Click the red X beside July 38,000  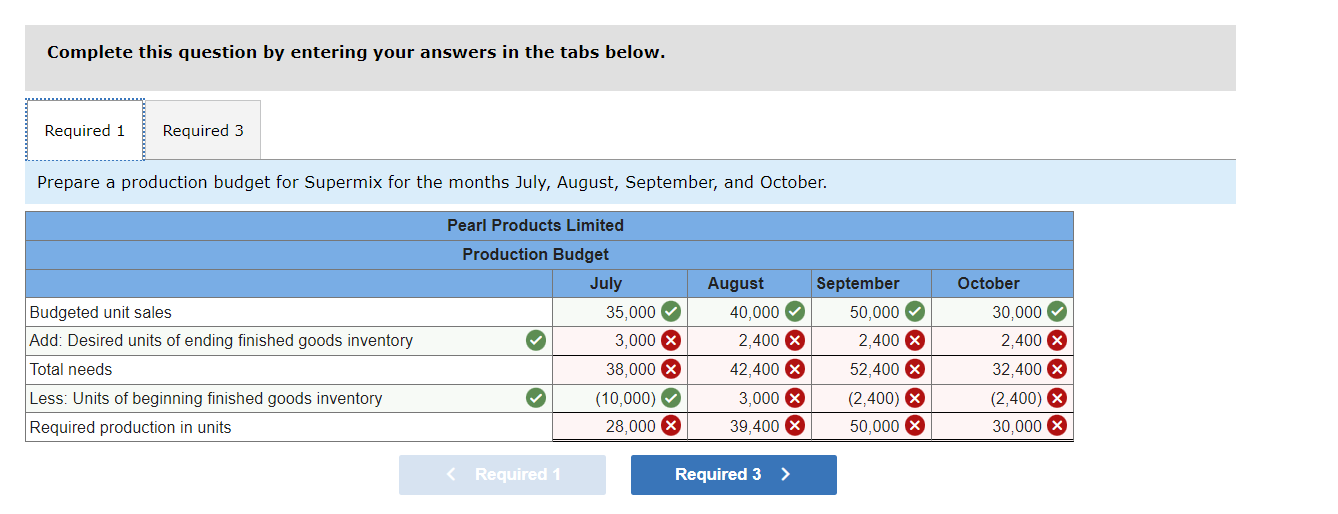click(x=671, y=369)
